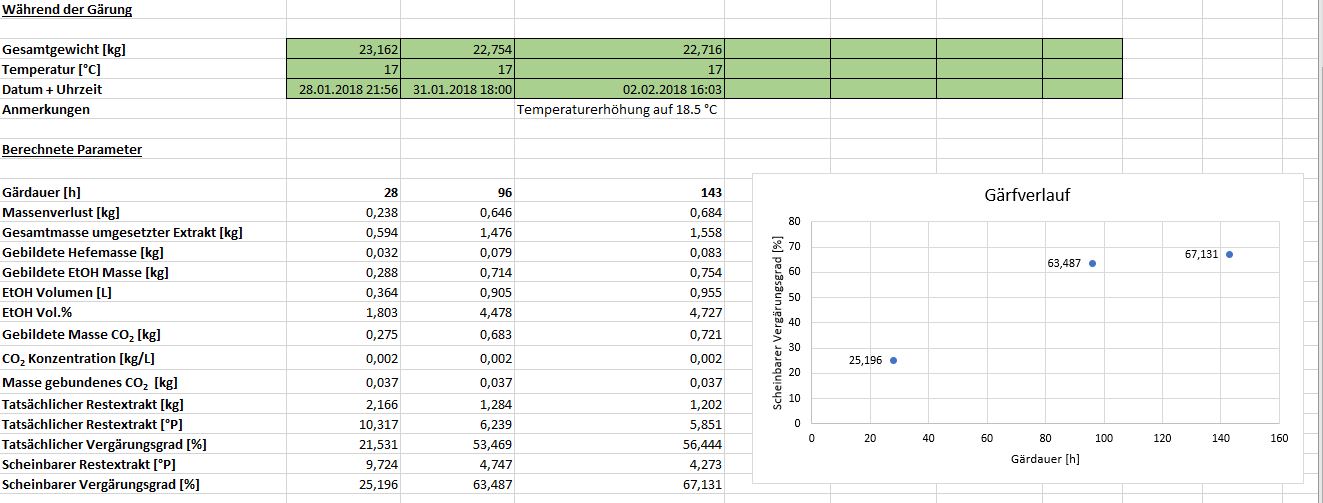Click the chart data point labeled 63,487

1092,264
